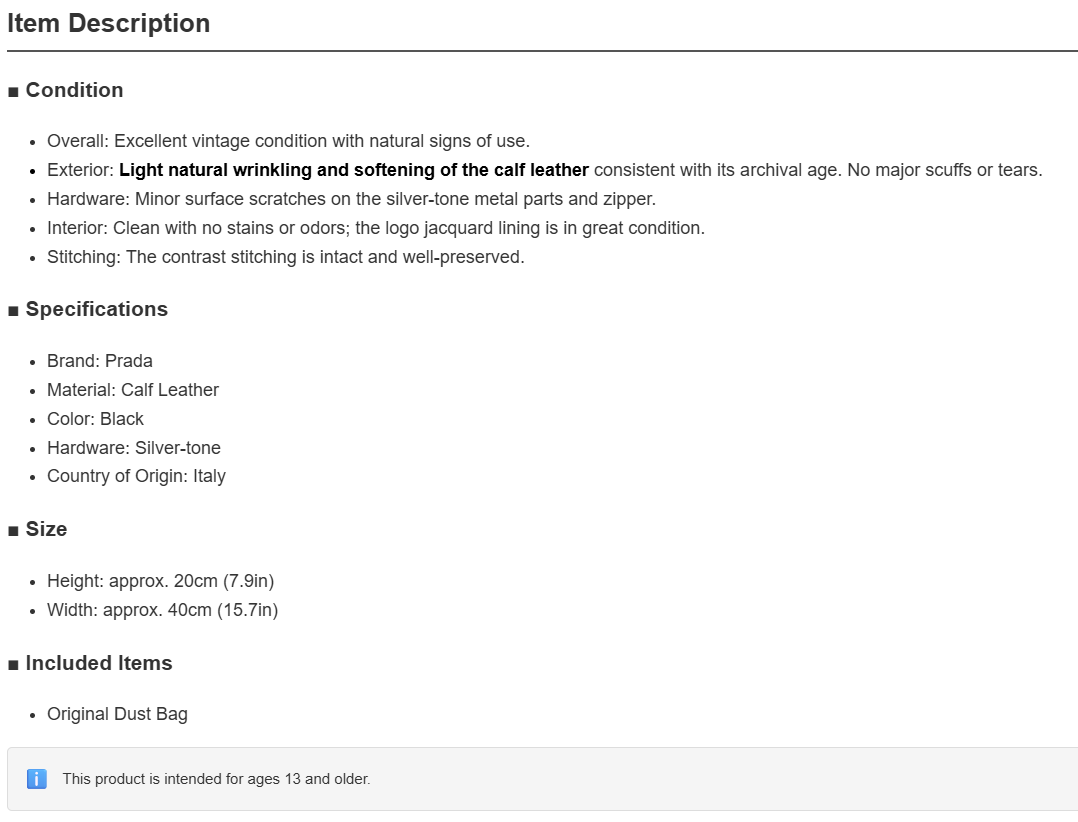The width and height of the screenshot is (1078, 822).
Task: Click the Material: Calf Leather entry
Action: point(133,390)
